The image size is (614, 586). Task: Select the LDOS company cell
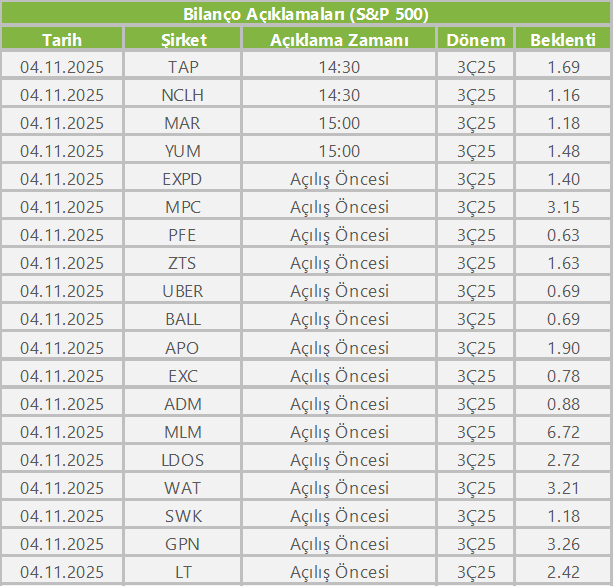click(183, 460)
